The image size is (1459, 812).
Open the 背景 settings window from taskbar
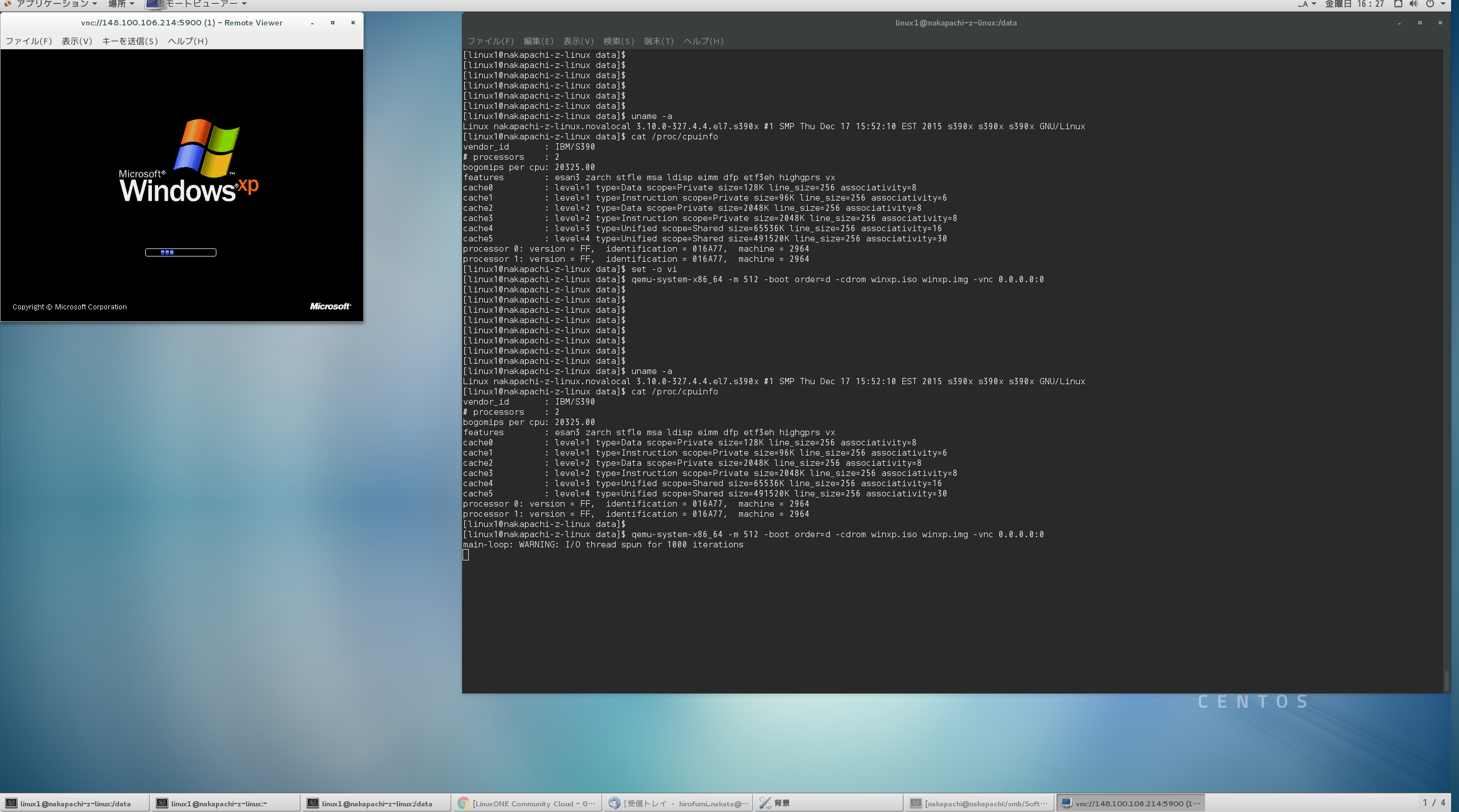(x=828, y=803)
